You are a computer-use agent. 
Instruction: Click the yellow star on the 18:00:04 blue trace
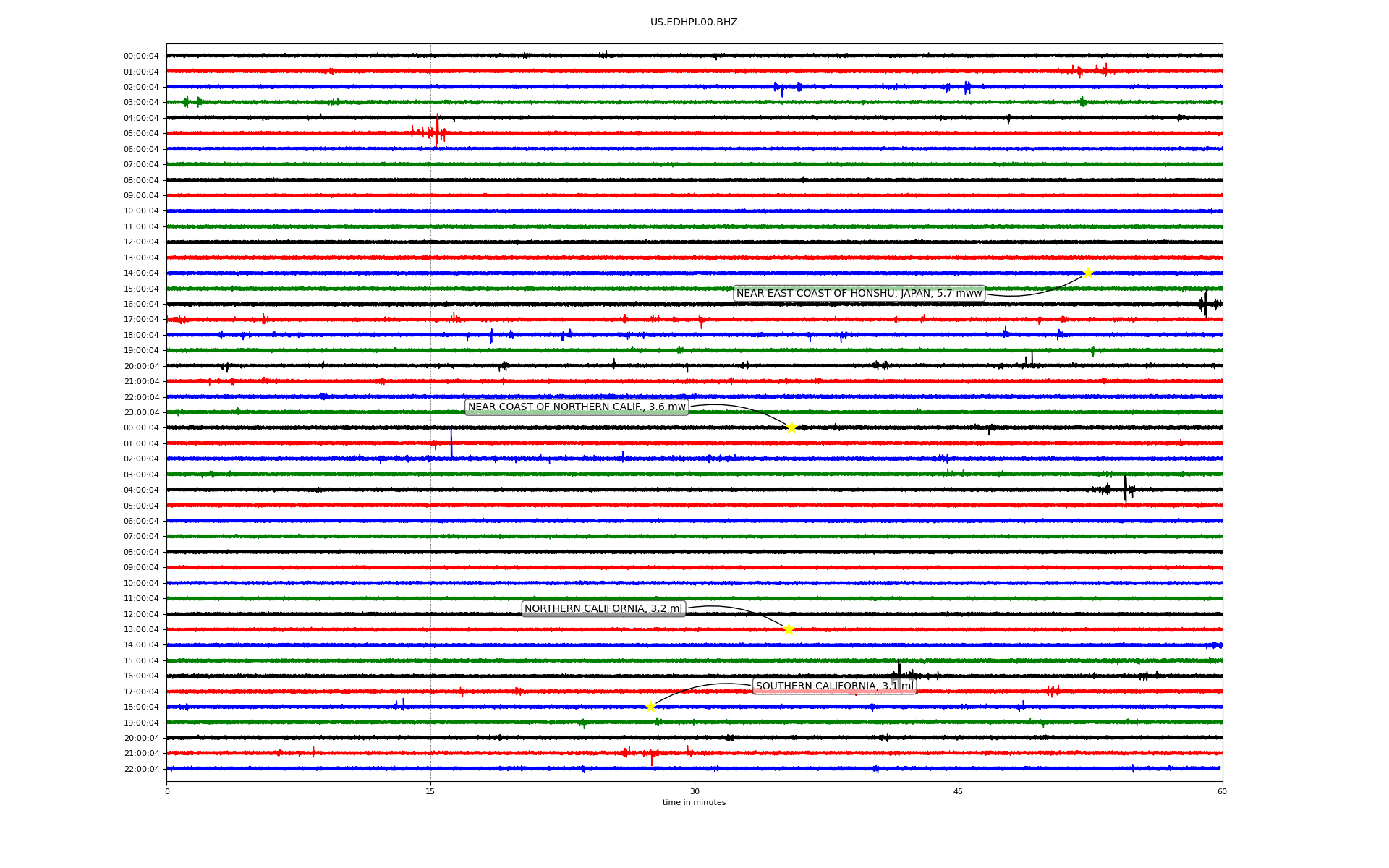[x=650, y=707]
